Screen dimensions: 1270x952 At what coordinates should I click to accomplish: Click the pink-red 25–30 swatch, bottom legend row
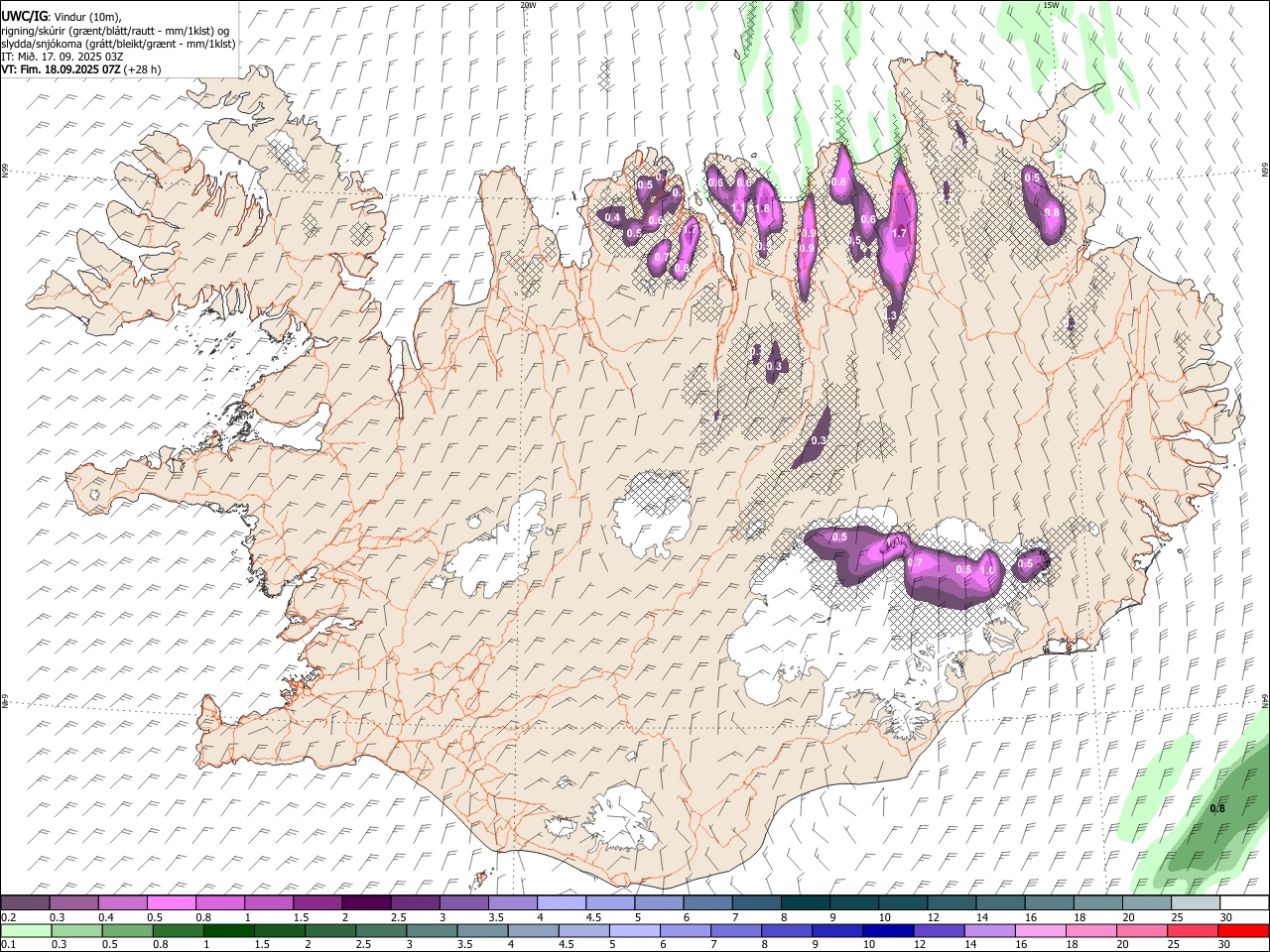click(1194, 930)
